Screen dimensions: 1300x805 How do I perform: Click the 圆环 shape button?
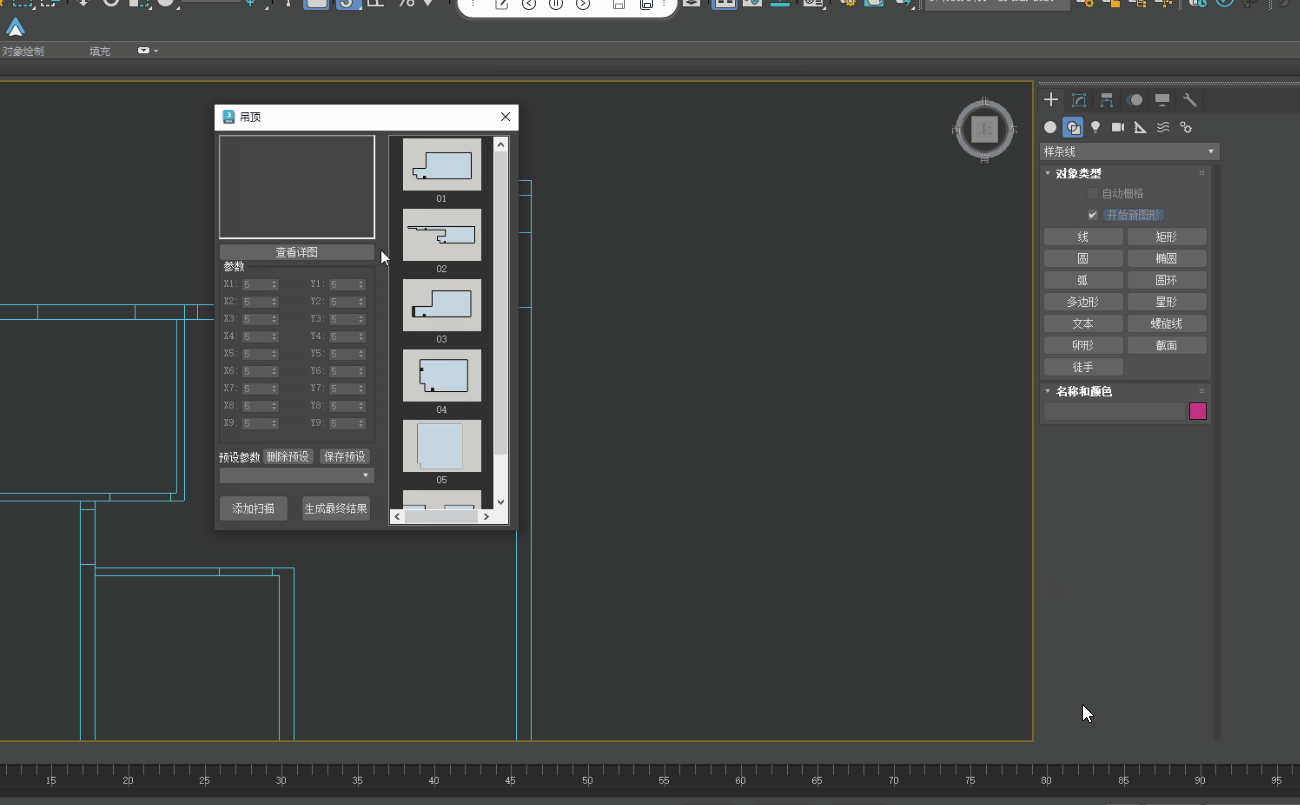pos(1167,280)
